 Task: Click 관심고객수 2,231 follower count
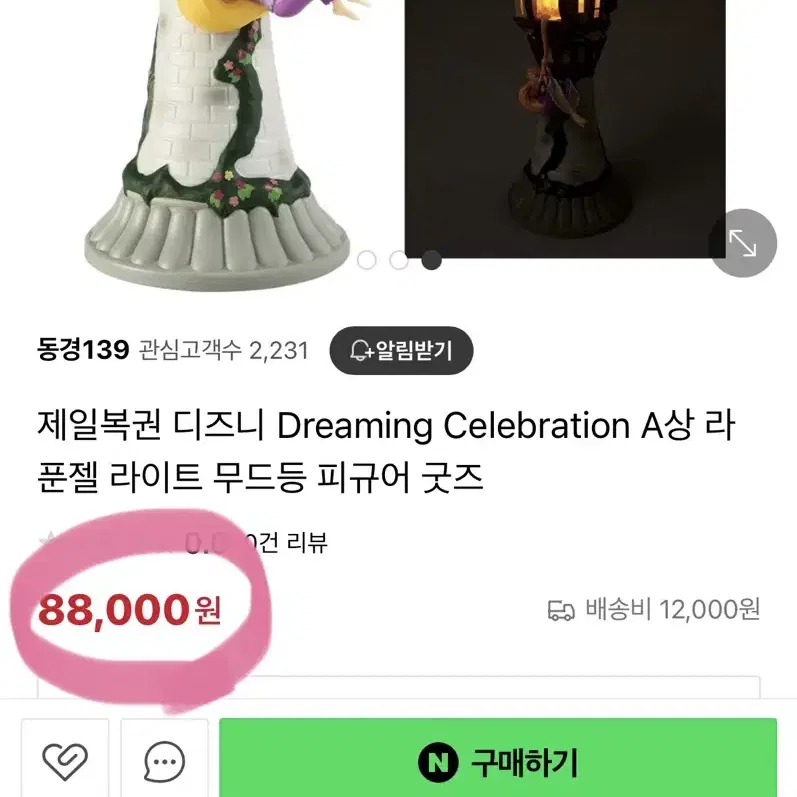click(x=224, y=350)
